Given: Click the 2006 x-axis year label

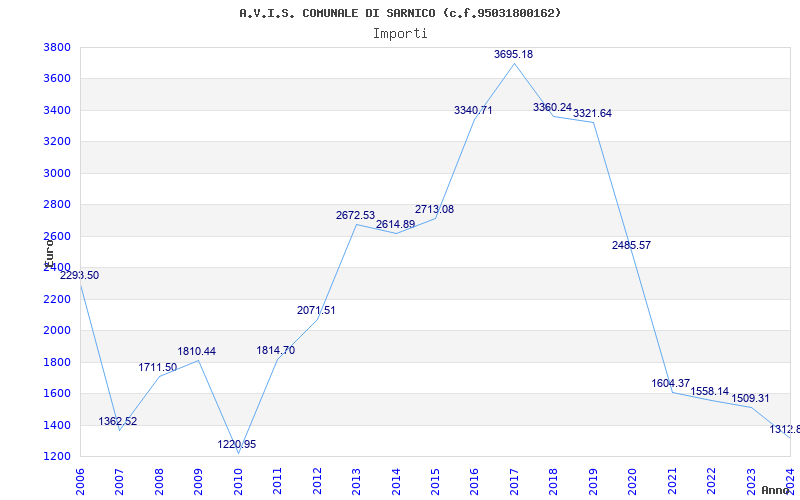Looking at the screenshot, I should [80, 482].
